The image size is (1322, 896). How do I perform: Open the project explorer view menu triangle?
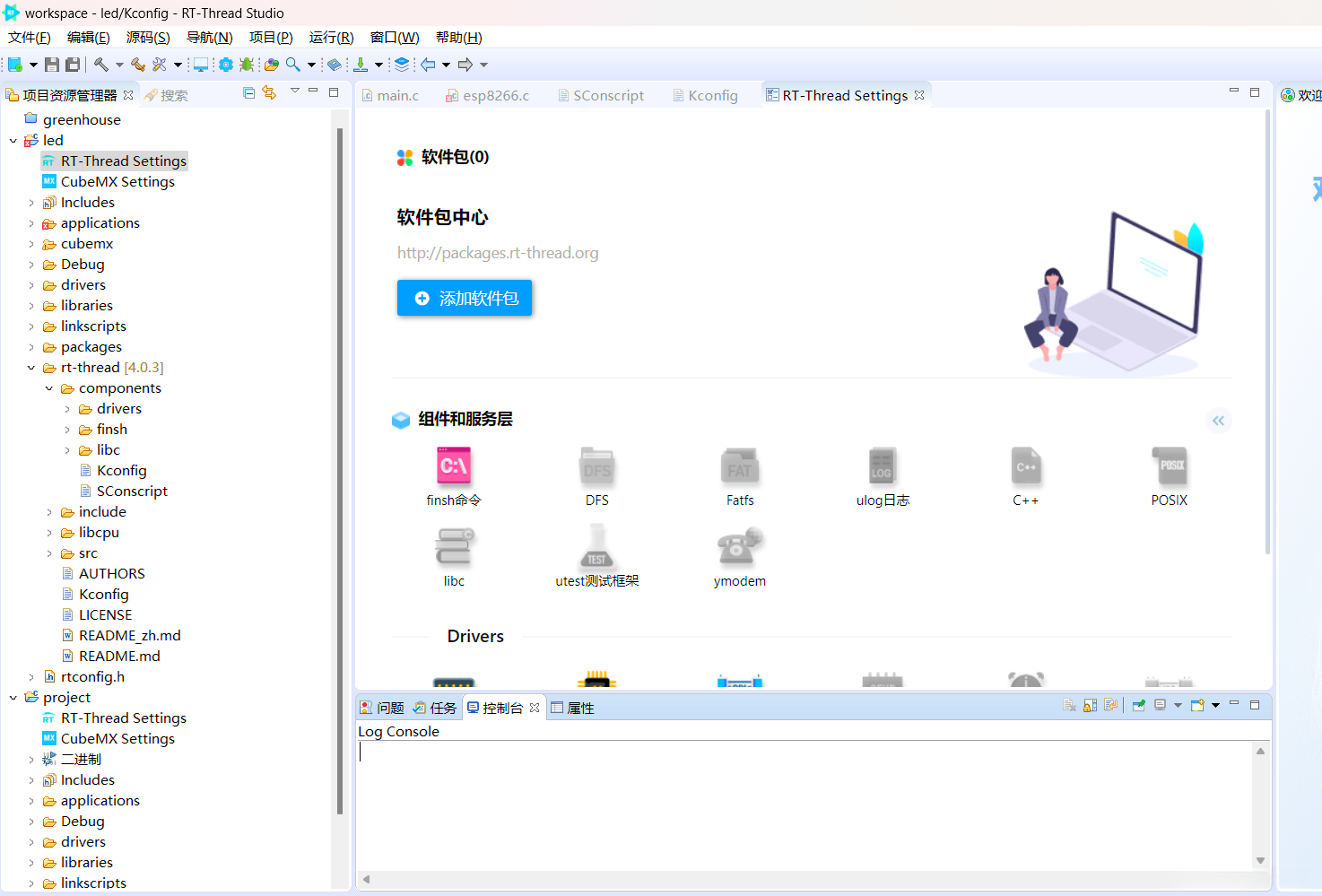294,91
